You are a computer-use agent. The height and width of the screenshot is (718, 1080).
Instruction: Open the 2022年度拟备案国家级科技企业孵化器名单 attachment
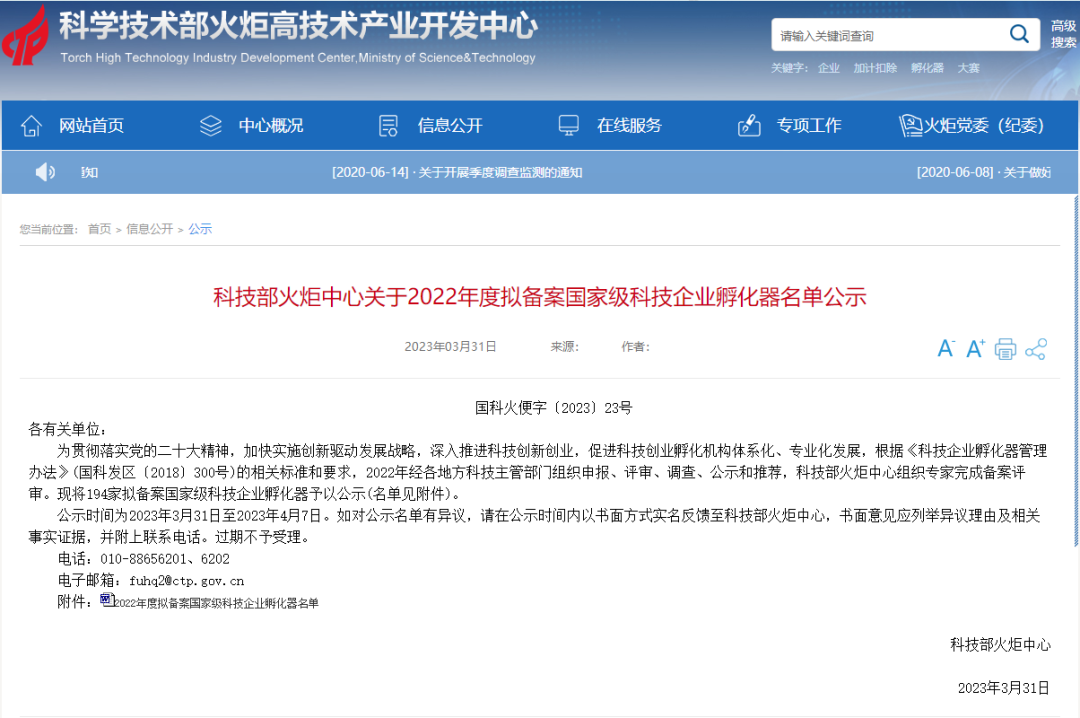click(x=217, y=603)
